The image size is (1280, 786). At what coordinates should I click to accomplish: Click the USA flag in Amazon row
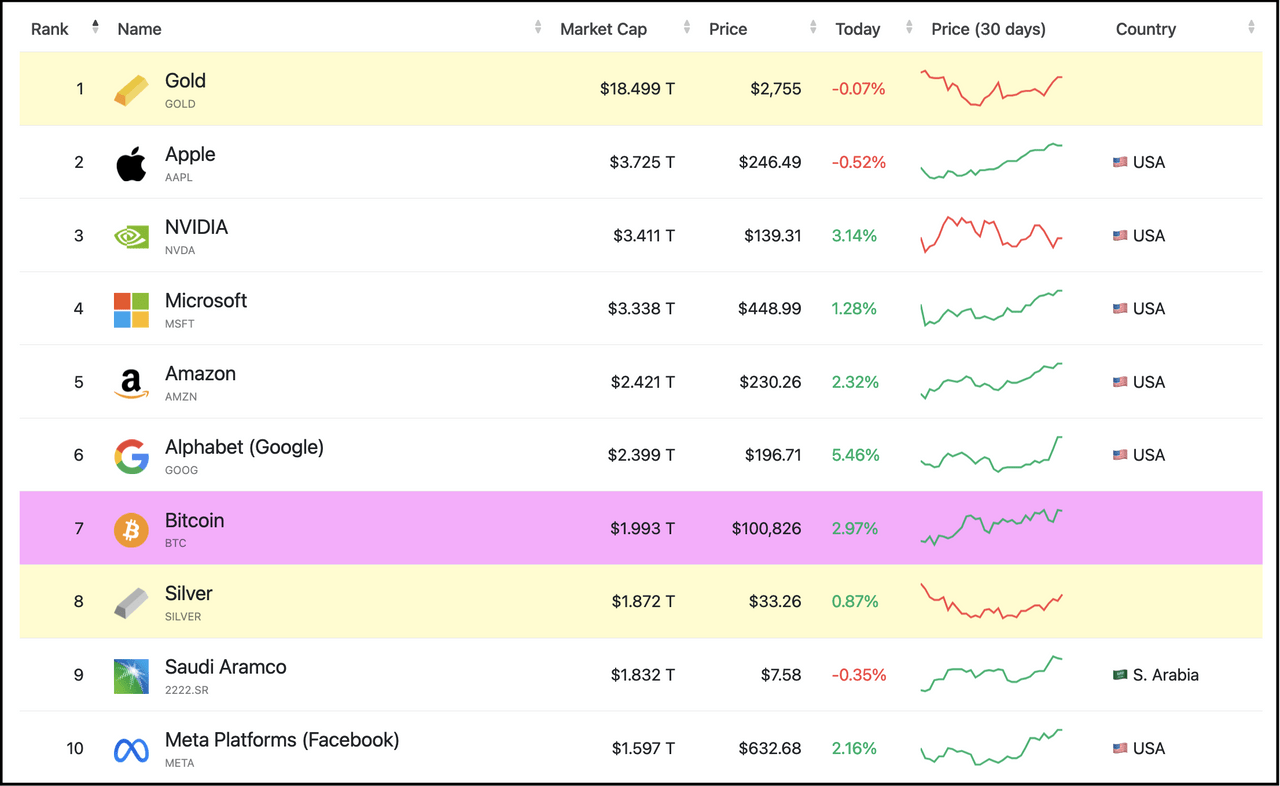pos(1120,382)
